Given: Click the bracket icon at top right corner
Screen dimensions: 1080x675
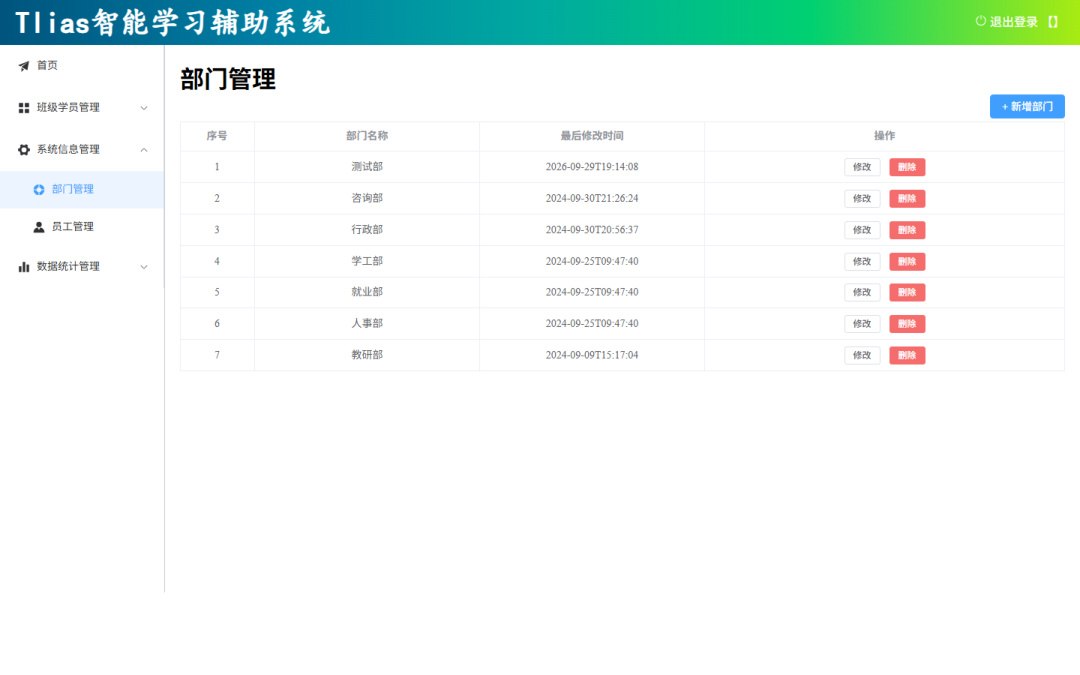Looking at the screenshot, I should click(1053, 22).
